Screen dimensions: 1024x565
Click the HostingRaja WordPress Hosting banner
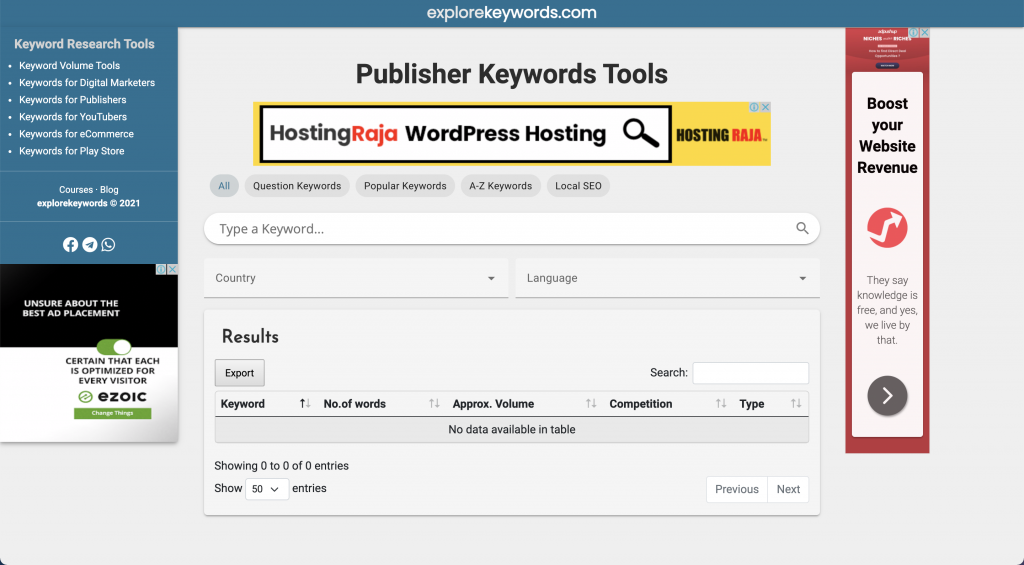point(511,134)
